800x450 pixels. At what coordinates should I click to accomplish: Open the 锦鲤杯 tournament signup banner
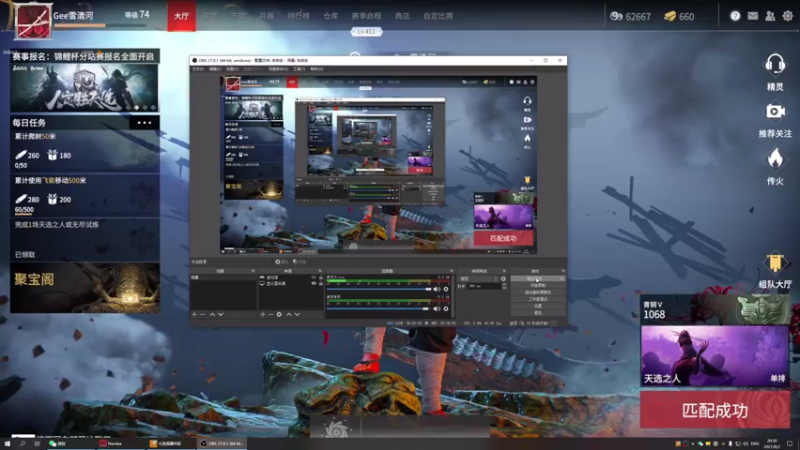[x=85, y=81]
